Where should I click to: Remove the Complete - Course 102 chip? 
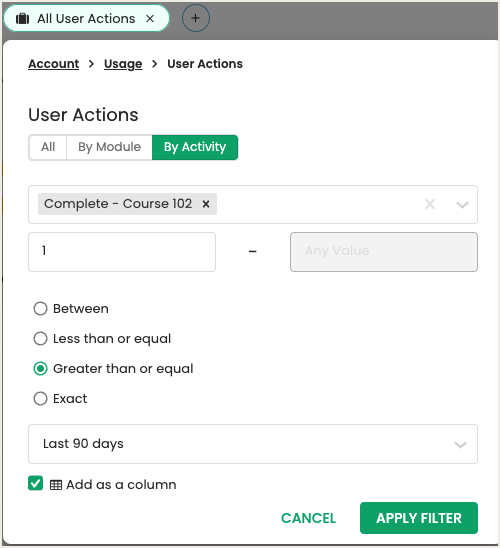[x=206, y=204]
